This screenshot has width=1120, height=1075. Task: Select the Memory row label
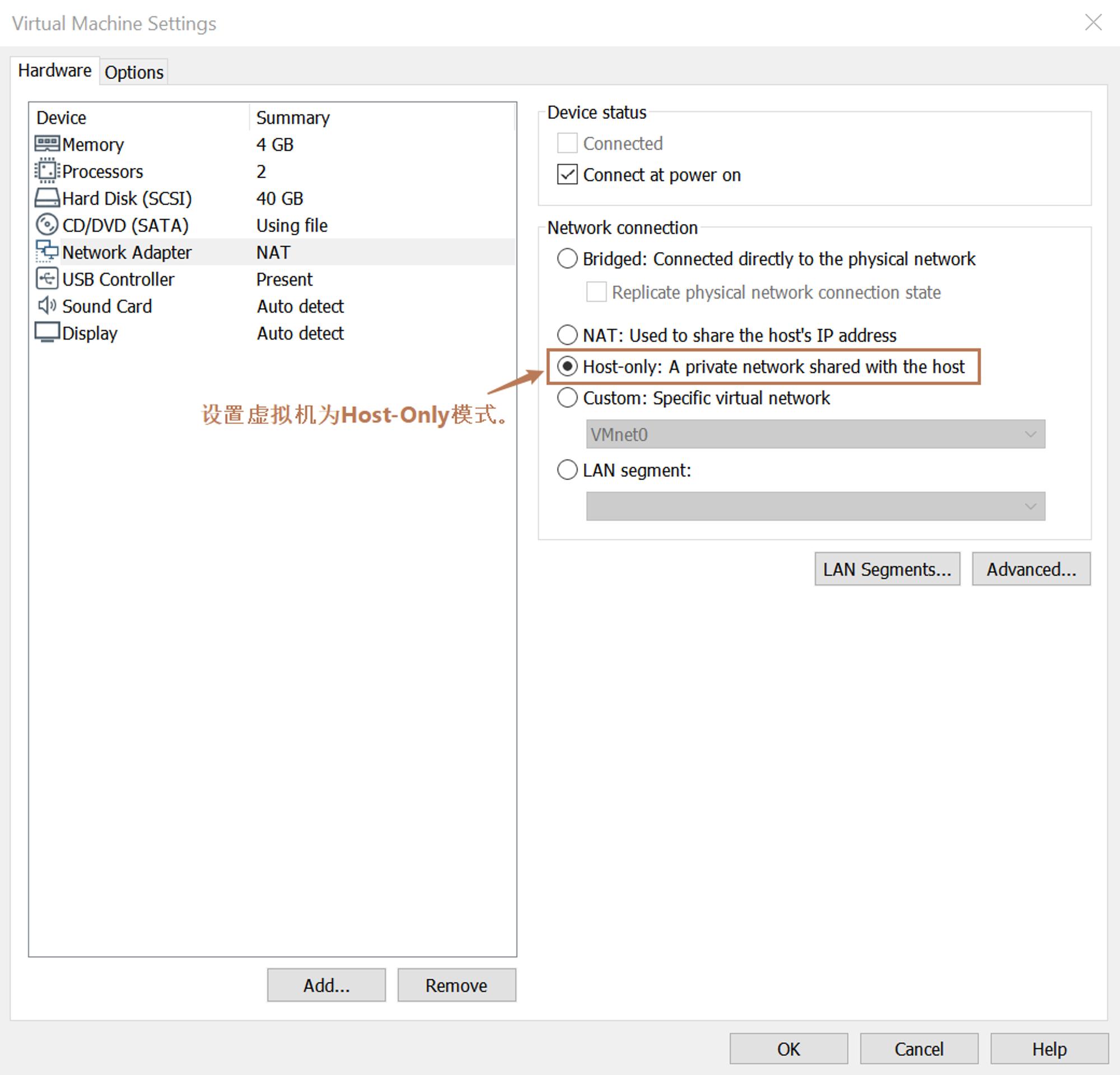[92, 145]
